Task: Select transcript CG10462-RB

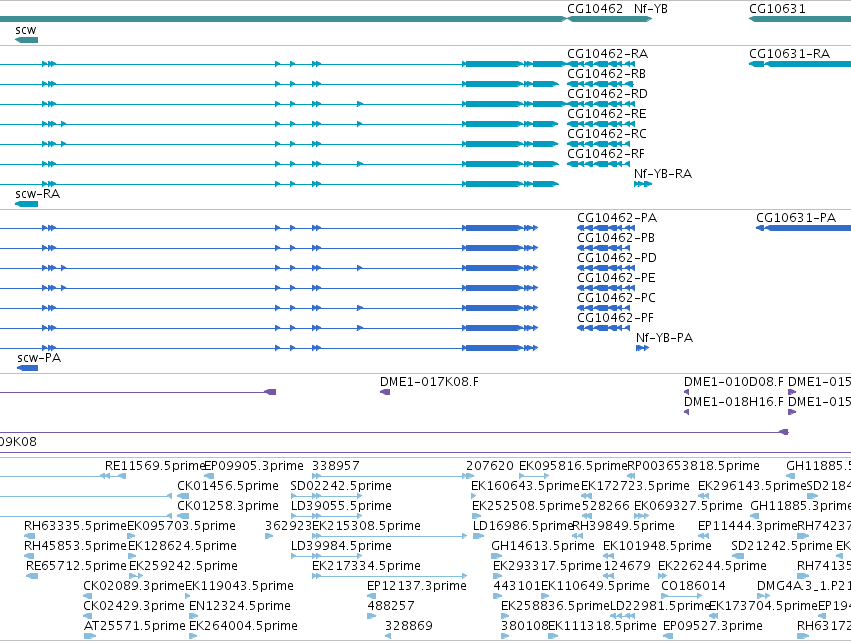Action: pos(606,74)
